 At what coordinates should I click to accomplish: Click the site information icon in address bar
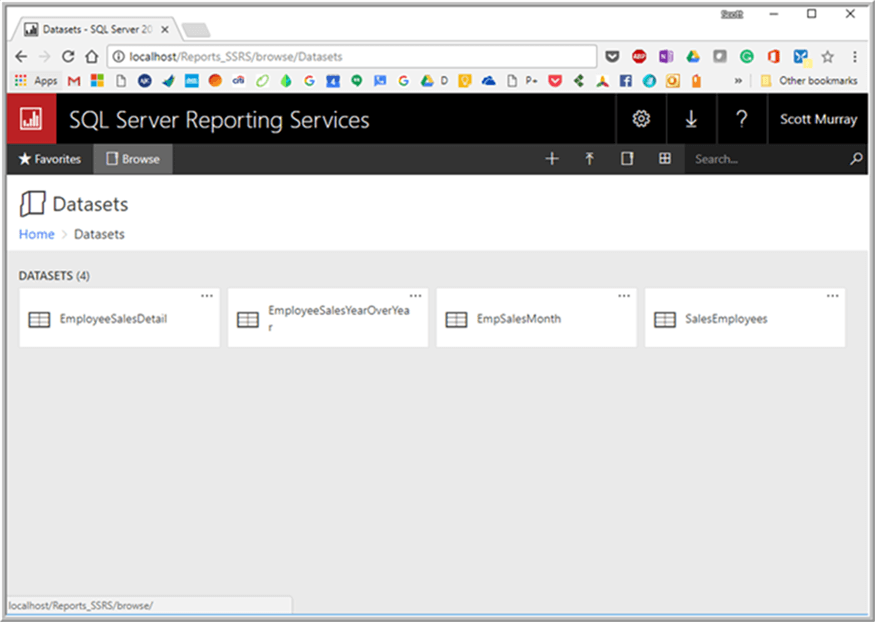pyautogui.click(x=118, y=56)
